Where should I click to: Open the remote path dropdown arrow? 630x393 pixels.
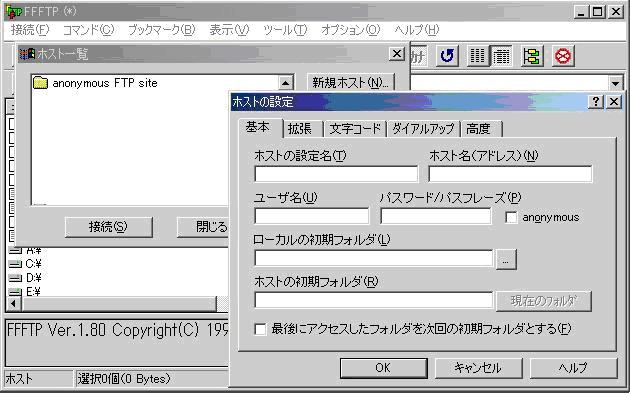pyautogui.click(x=615, y=84)
